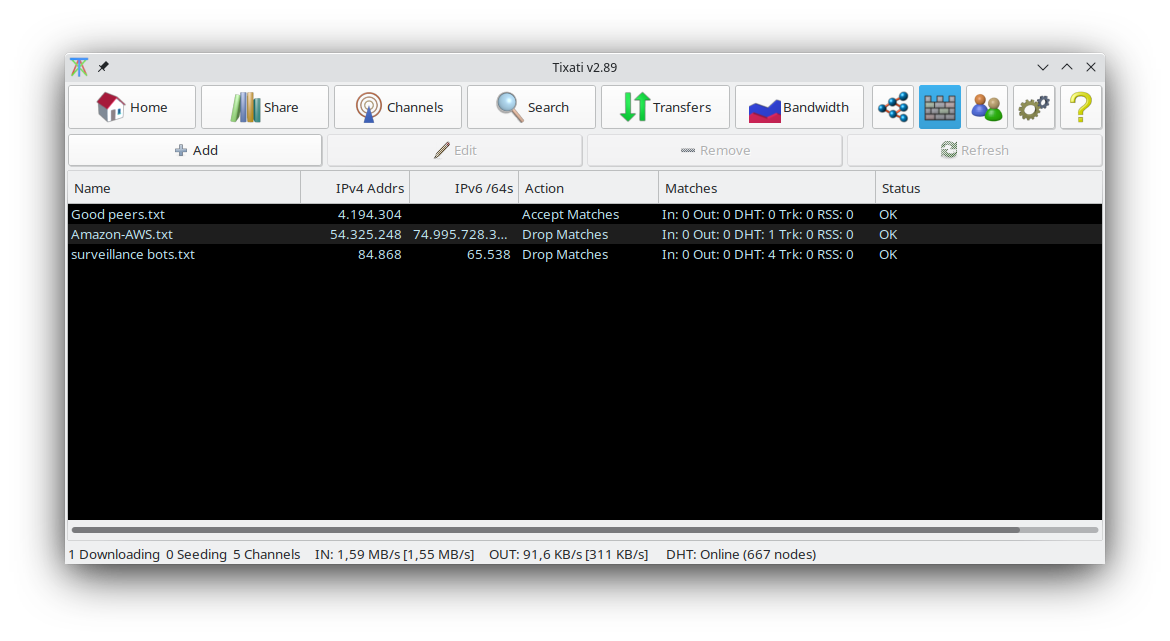Select the Amazon-AWS.txt filter row
This screenshot has height=641, width=1170.
(300, 234)
